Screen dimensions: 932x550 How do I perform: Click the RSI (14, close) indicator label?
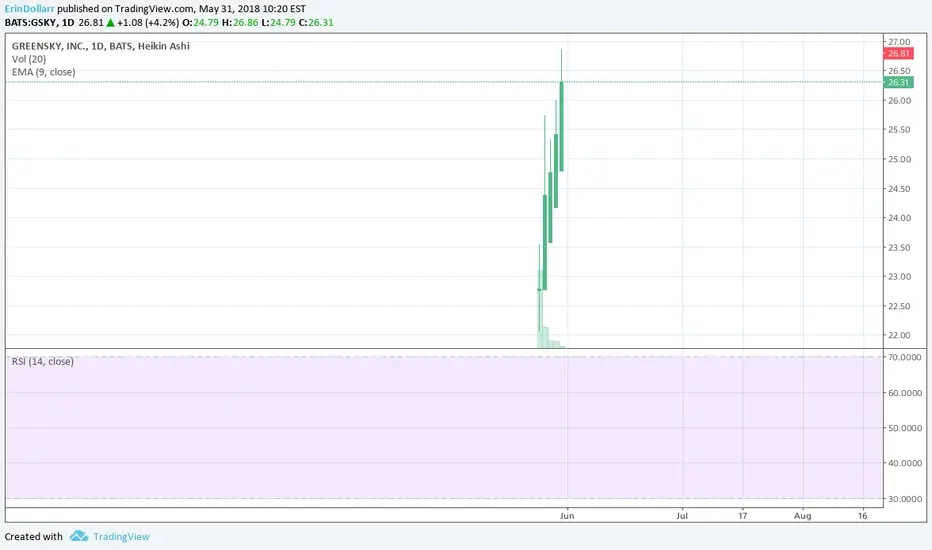(43, 362)
